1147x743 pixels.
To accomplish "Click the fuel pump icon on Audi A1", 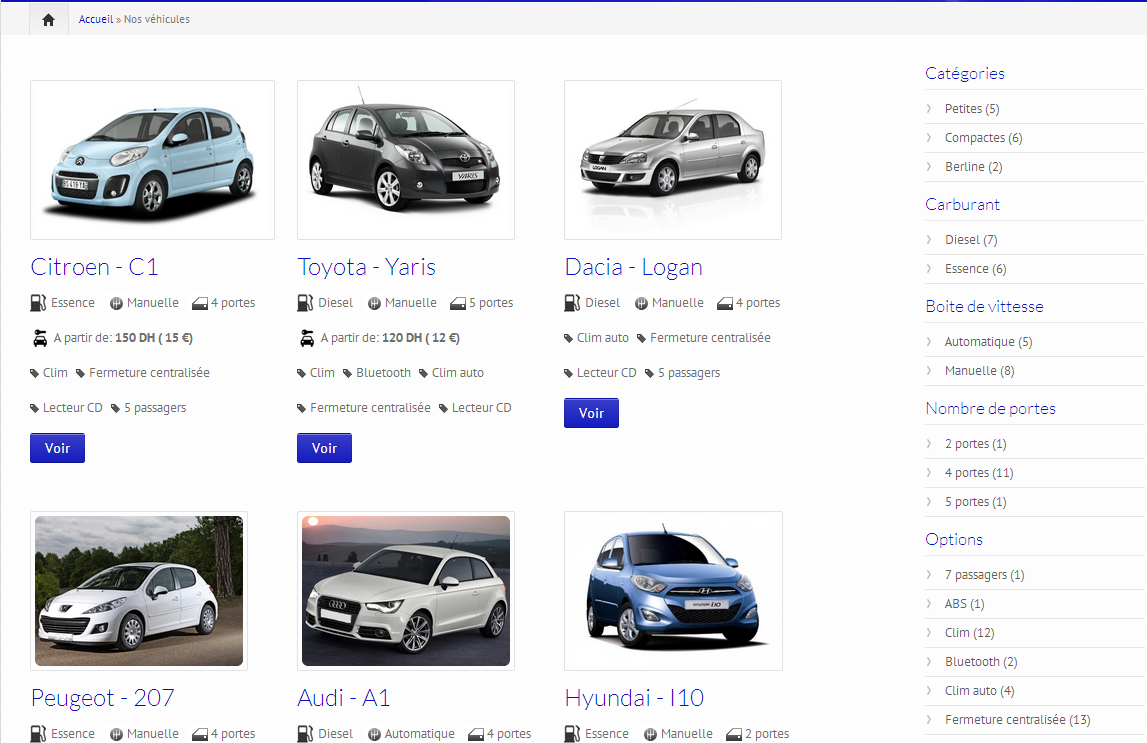I will pos(305,733).
